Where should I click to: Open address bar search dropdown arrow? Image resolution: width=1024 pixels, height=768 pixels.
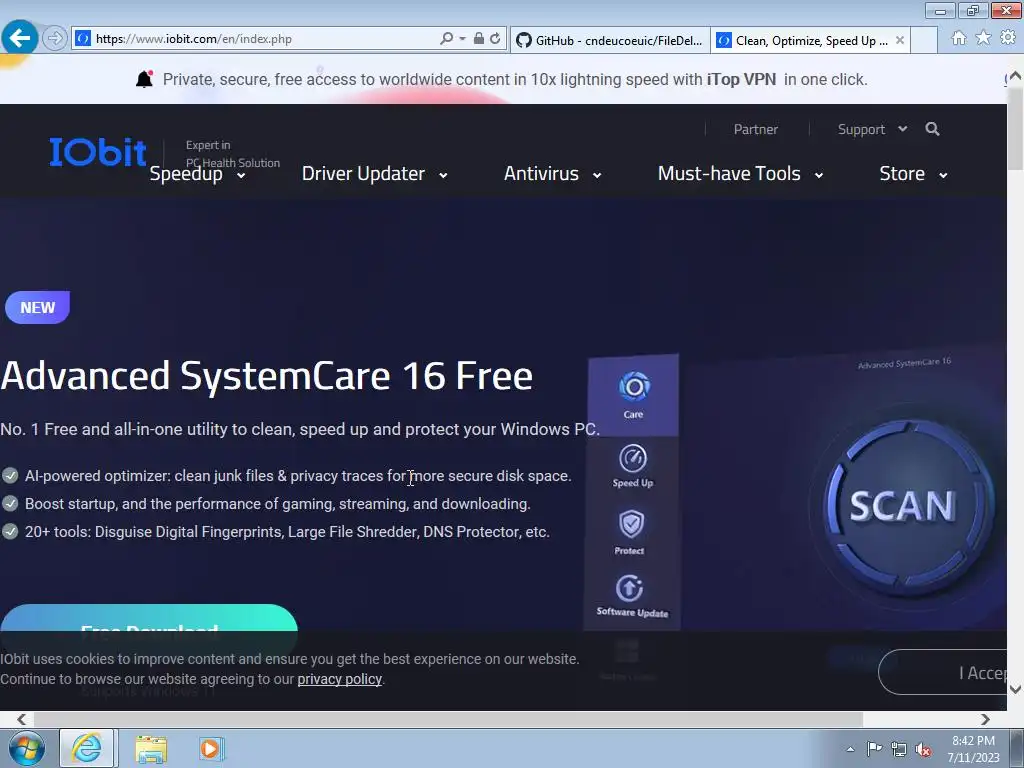462,39
